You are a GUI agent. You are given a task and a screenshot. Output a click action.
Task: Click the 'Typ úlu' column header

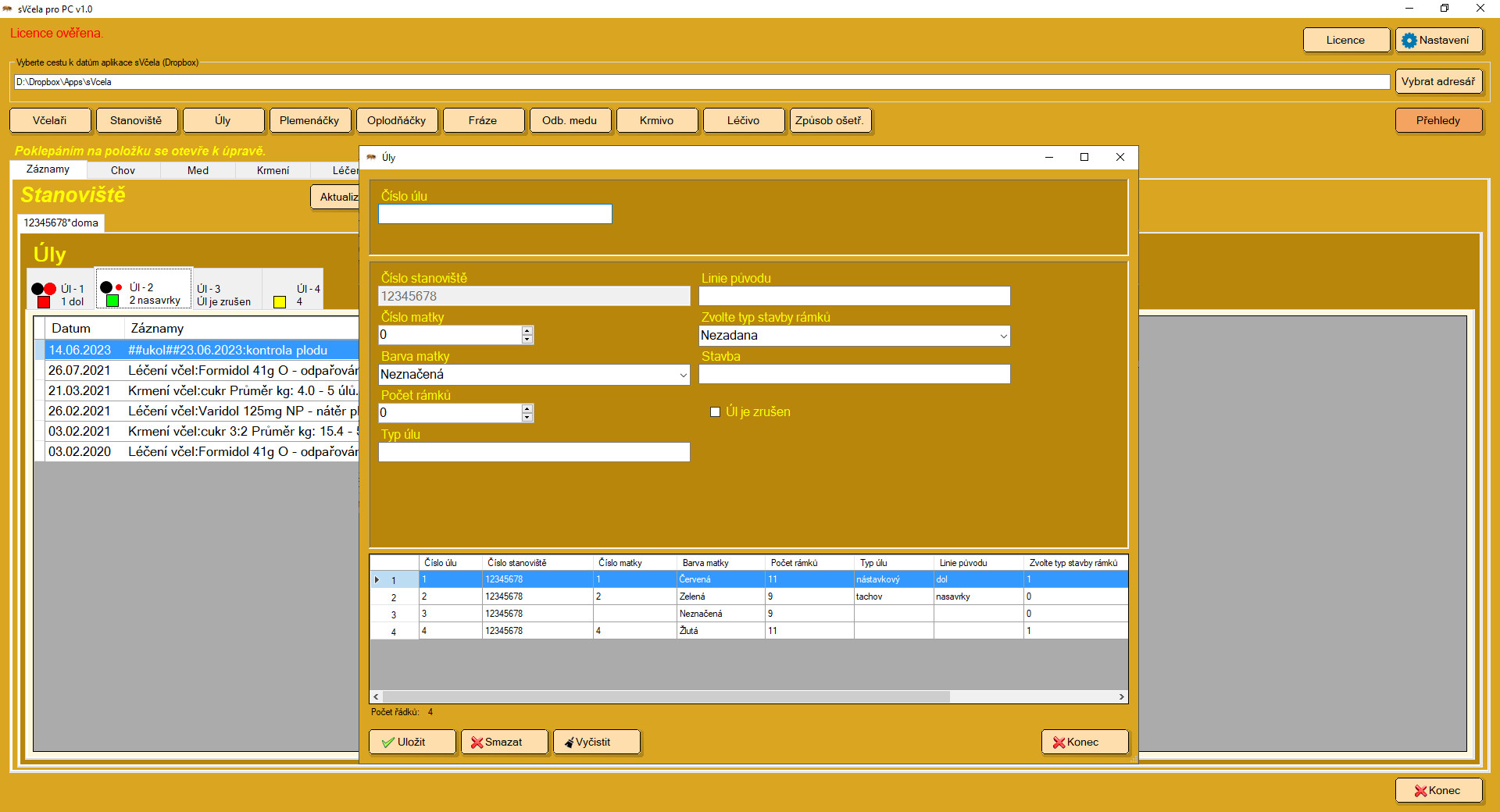click(894, 563)
